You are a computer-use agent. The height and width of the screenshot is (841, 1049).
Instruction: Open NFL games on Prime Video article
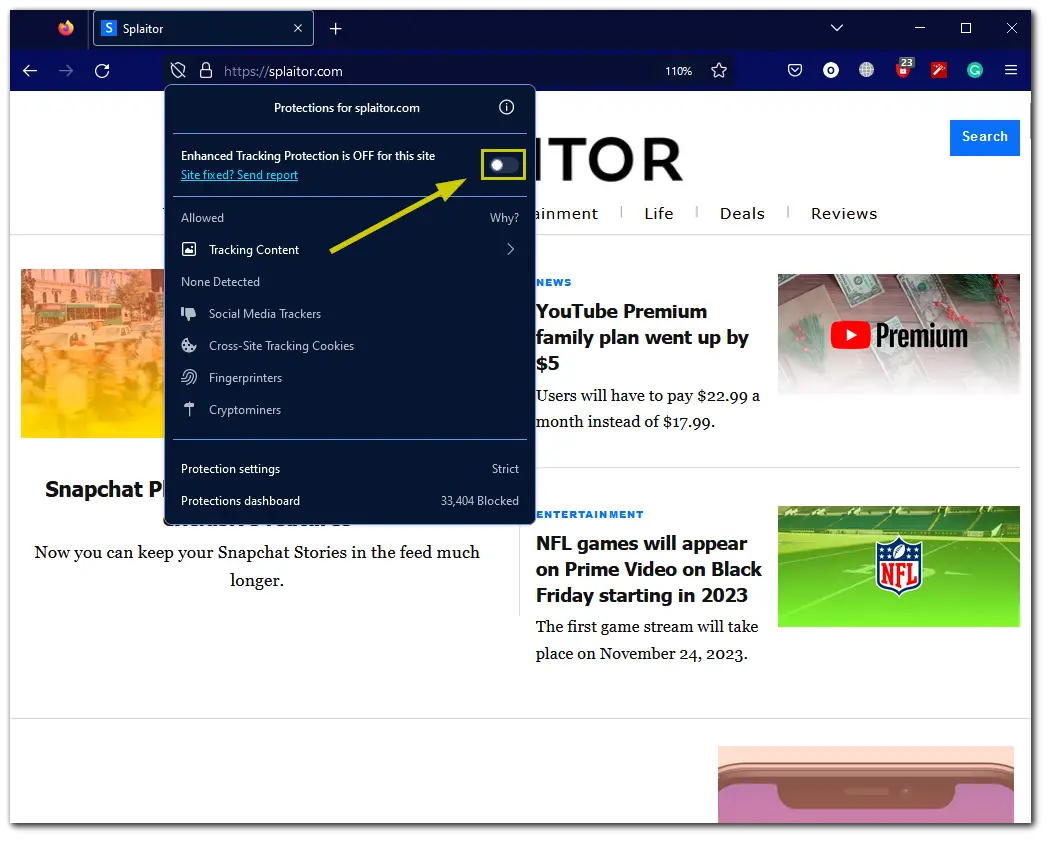(x=648, y=569)
